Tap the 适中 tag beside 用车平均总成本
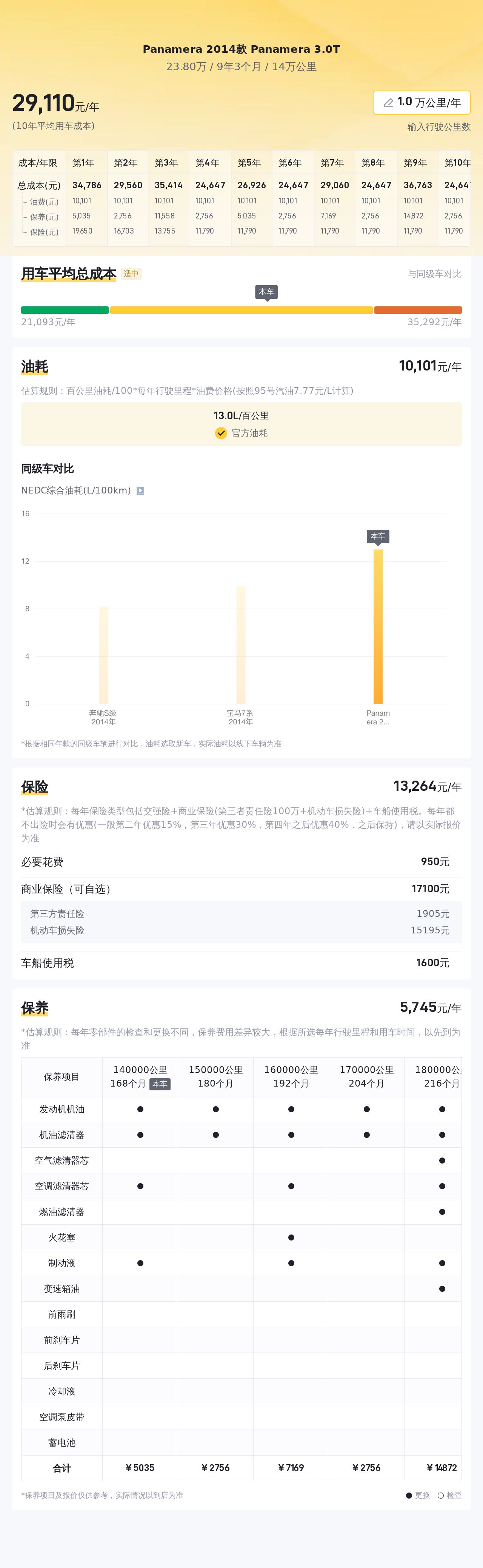This screenshot has width=483, height=1568. click(x=131, y=274)
